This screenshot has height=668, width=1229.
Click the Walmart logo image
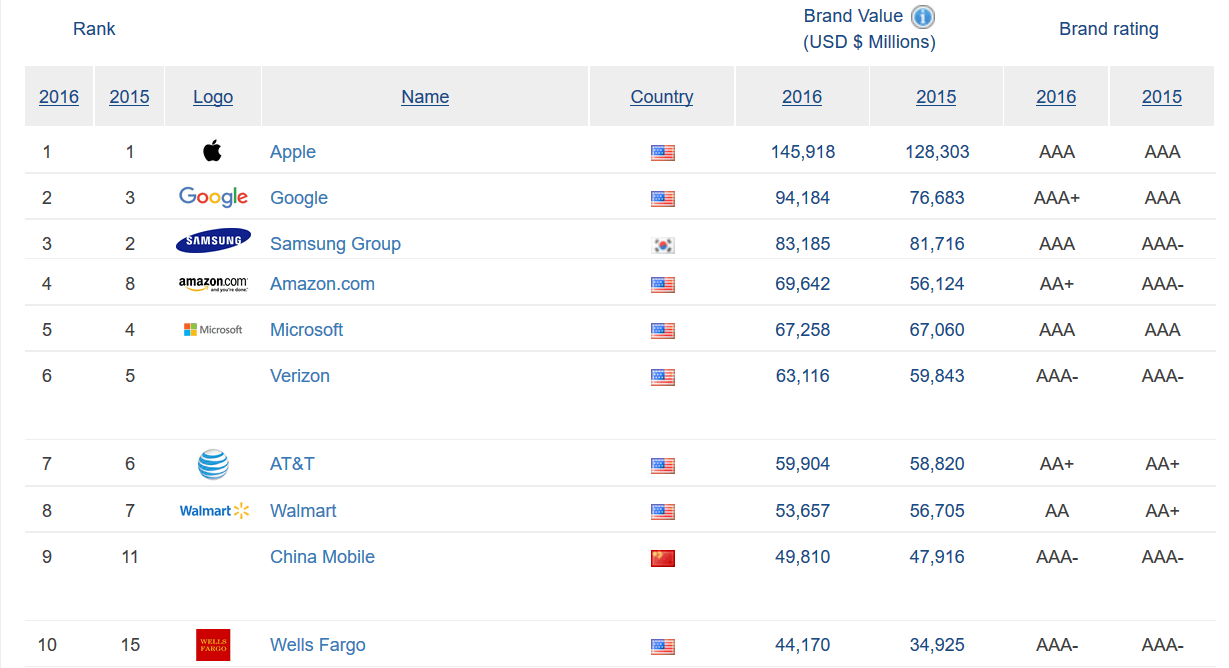point(213,511)
